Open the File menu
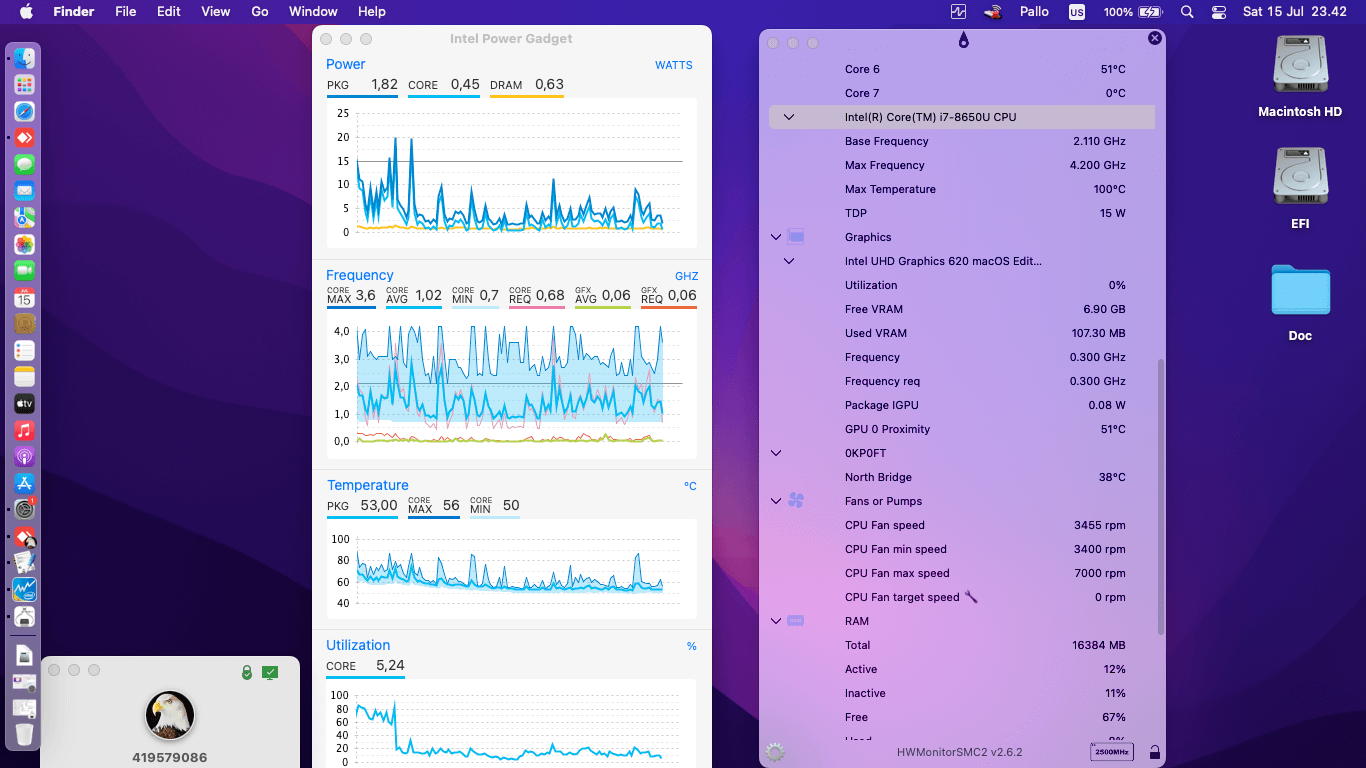The height and width of the screenshot is (768, 1366). [x=125, y=12]
